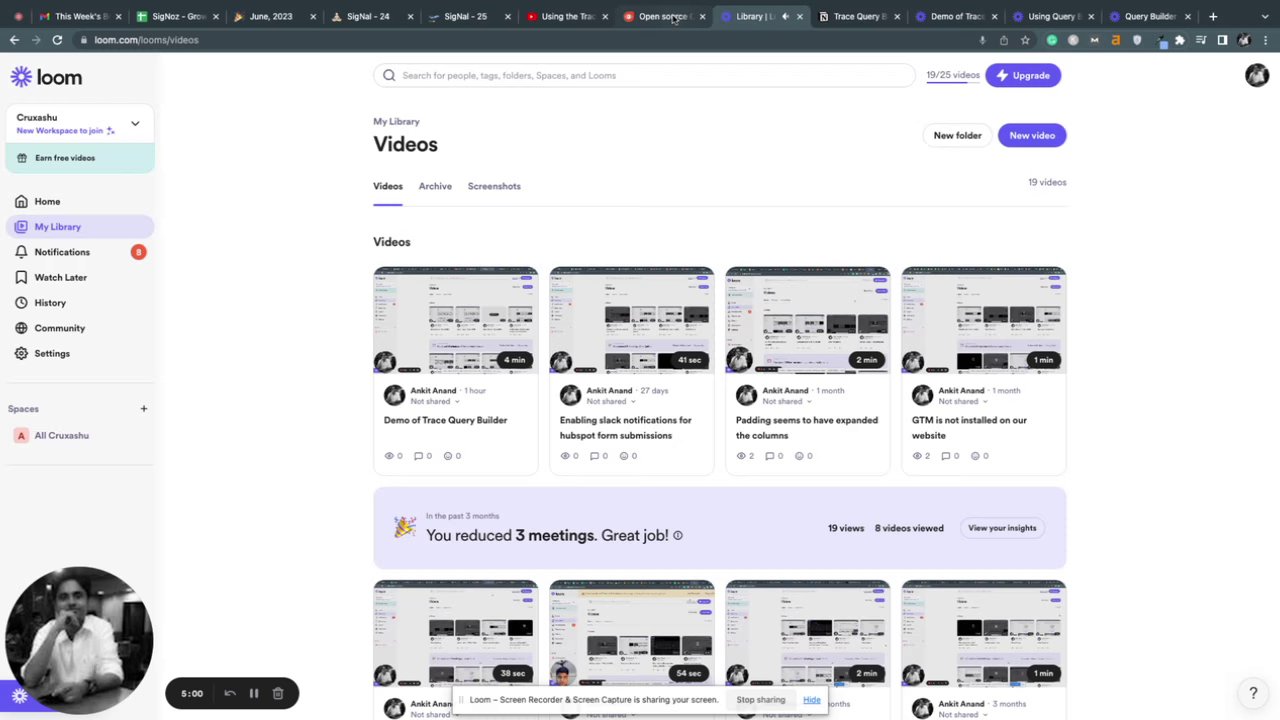Click reactions icon on GTM is not installed video

pos(975,456)
